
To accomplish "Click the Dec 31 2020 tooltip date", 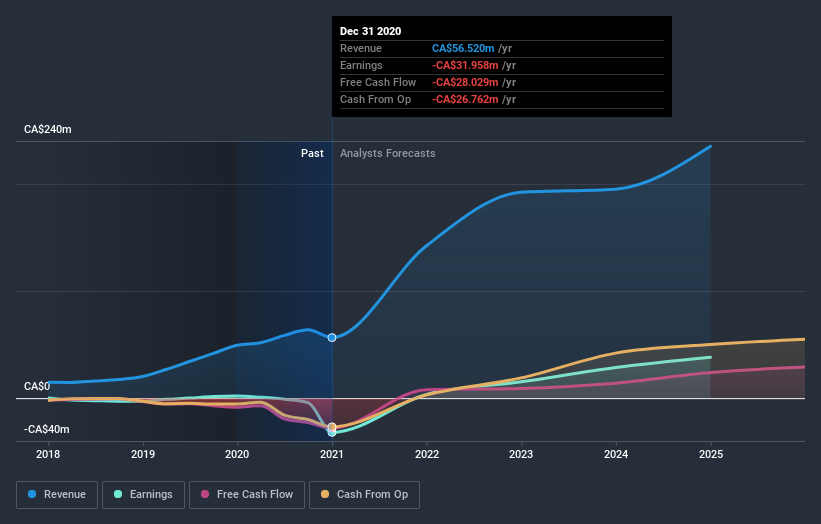I will 370,31.
